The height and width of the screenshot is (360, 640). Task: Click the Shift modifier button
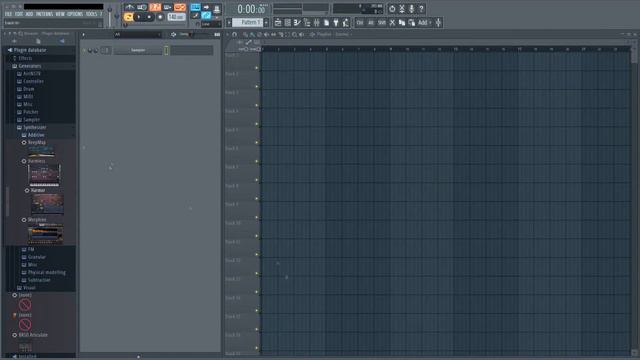[382, 23]
